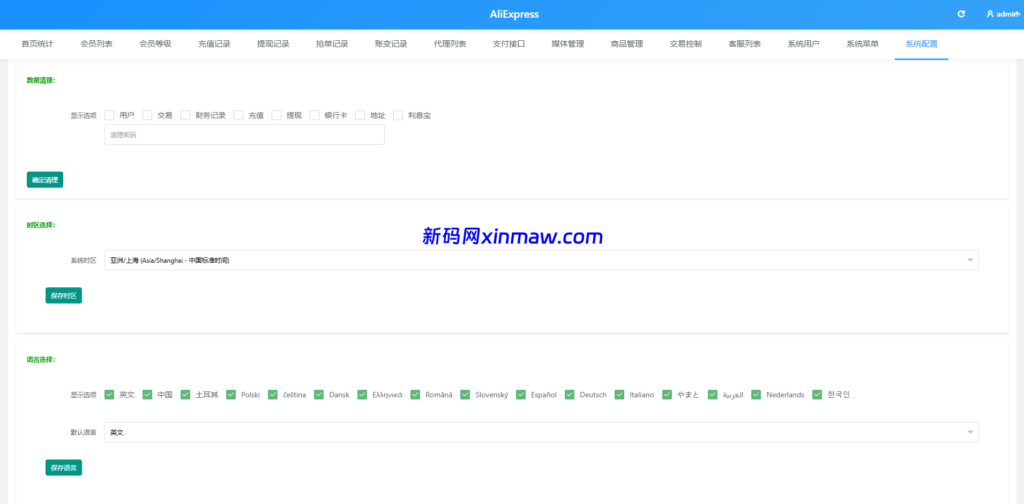
Task: Go to 系统菜单 tab
Action: (863, 44)
